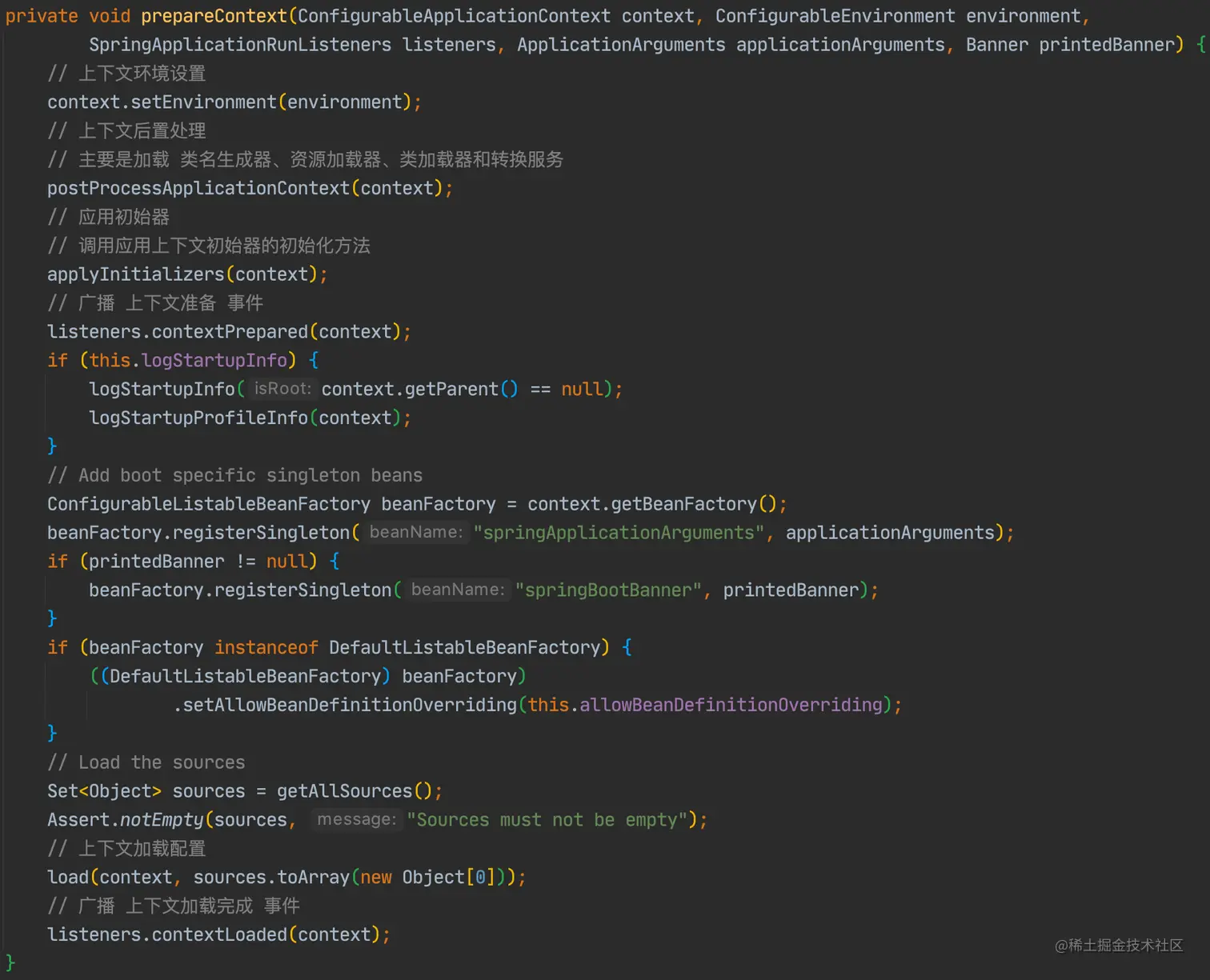Click the applyInitializers(context) call
The image size is (1210, 980).
pyautogui.click(x=187, y=274)
